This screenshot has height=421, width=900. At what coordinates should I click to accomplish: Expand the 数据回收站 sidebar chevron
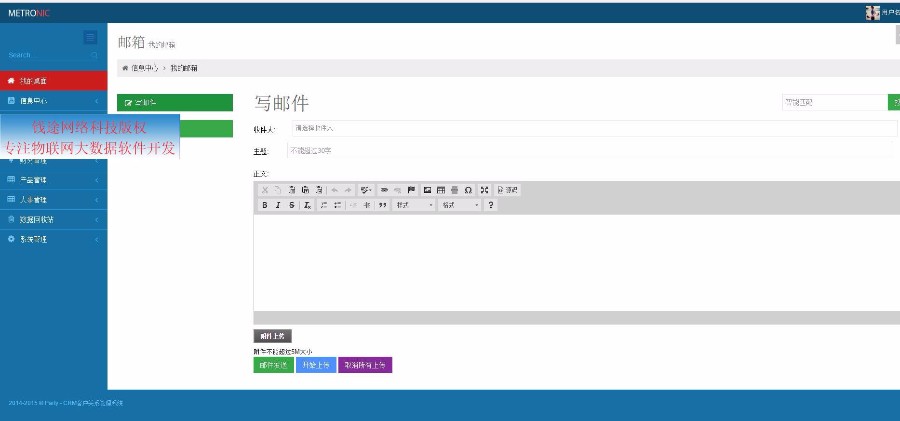(96, 219)
